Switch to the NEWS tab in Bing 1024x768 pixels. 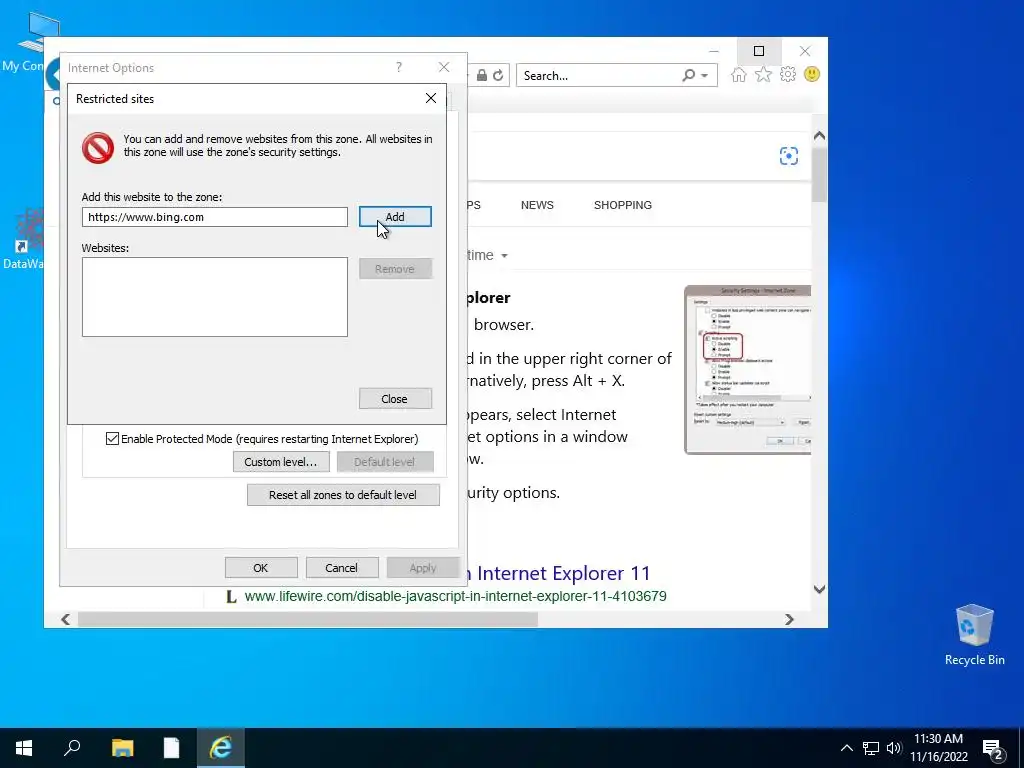537,205
